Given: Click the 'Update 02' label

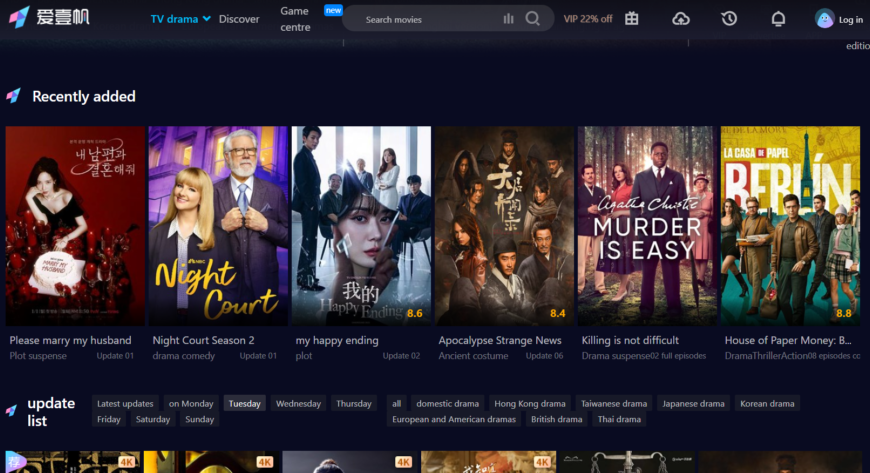Looking at the screenshot, I should 401,356.
